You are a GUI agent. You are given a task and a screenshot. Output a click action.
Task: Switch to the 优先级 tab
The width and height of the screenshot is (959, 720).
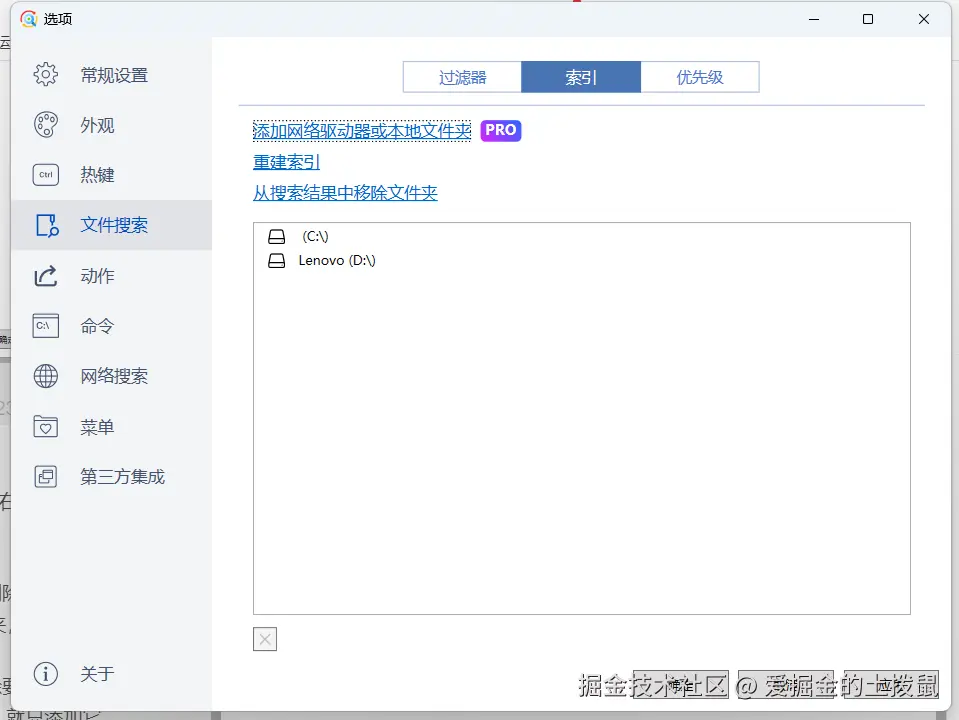coord(700,77)
